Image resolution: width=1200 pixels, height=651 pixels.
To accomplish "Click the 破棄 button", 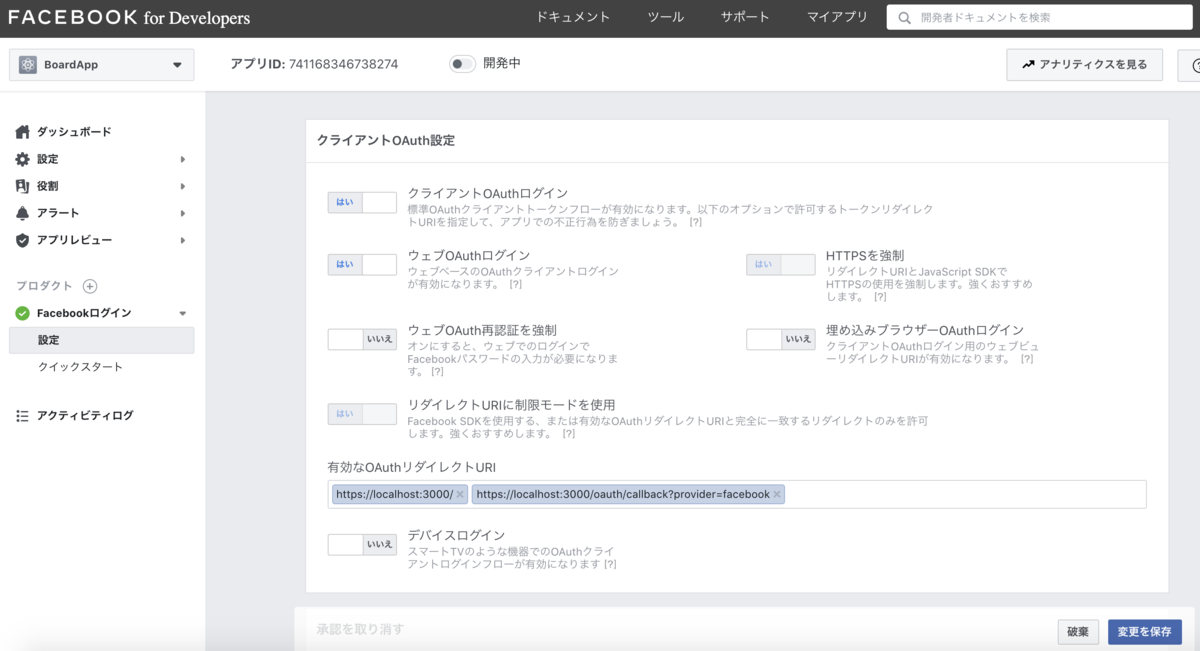I will (1078, 632).
